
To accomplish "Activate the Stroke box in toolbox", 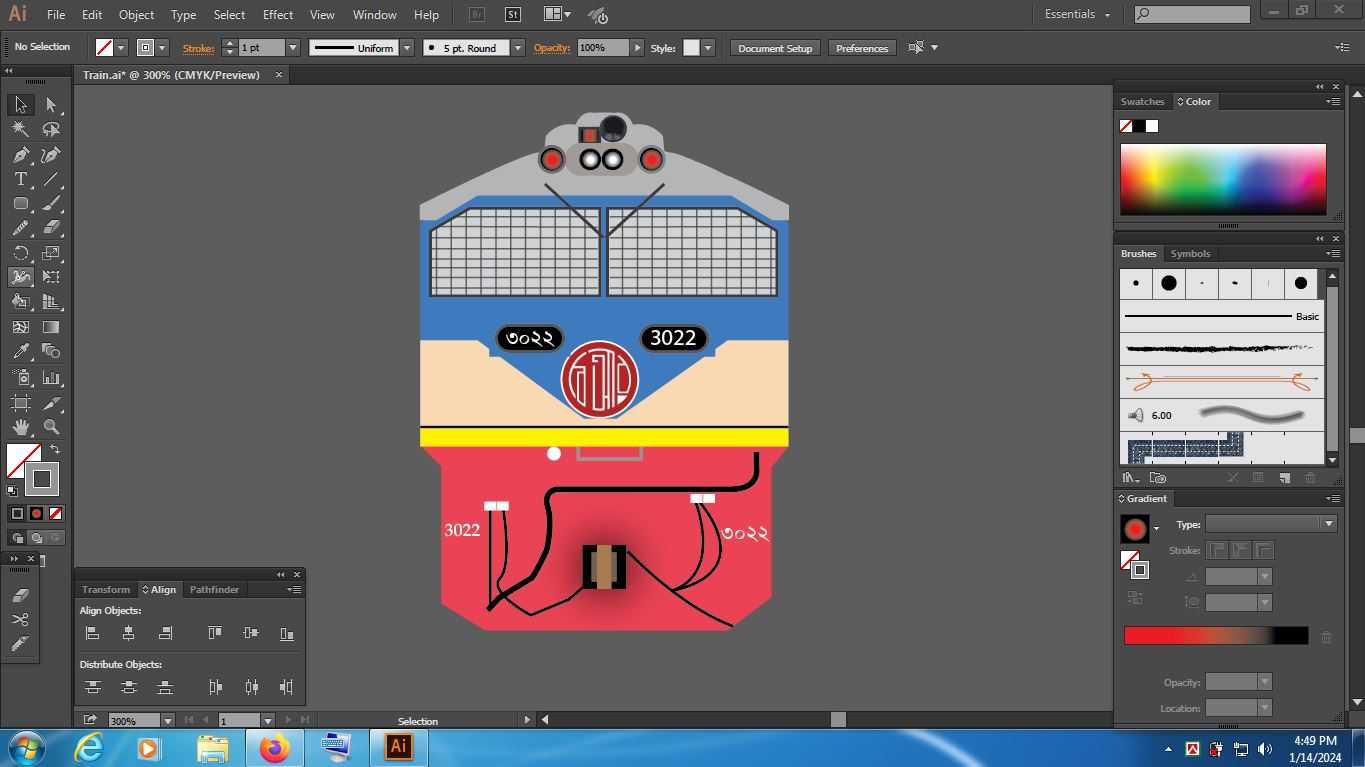I will [x=42, y=479].
